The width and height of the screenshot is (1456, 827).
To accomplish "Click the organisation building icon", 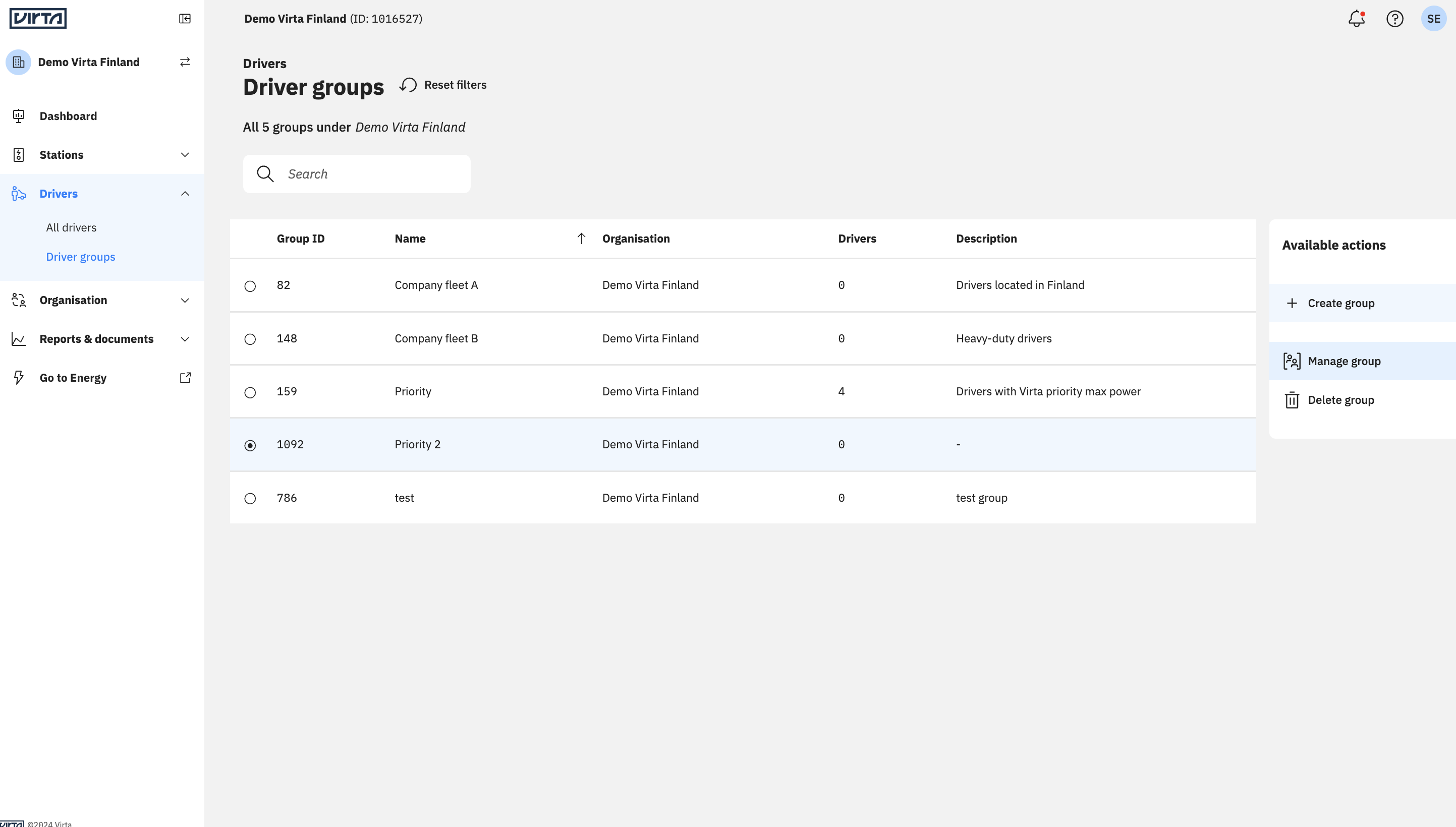I will point(18,62).
